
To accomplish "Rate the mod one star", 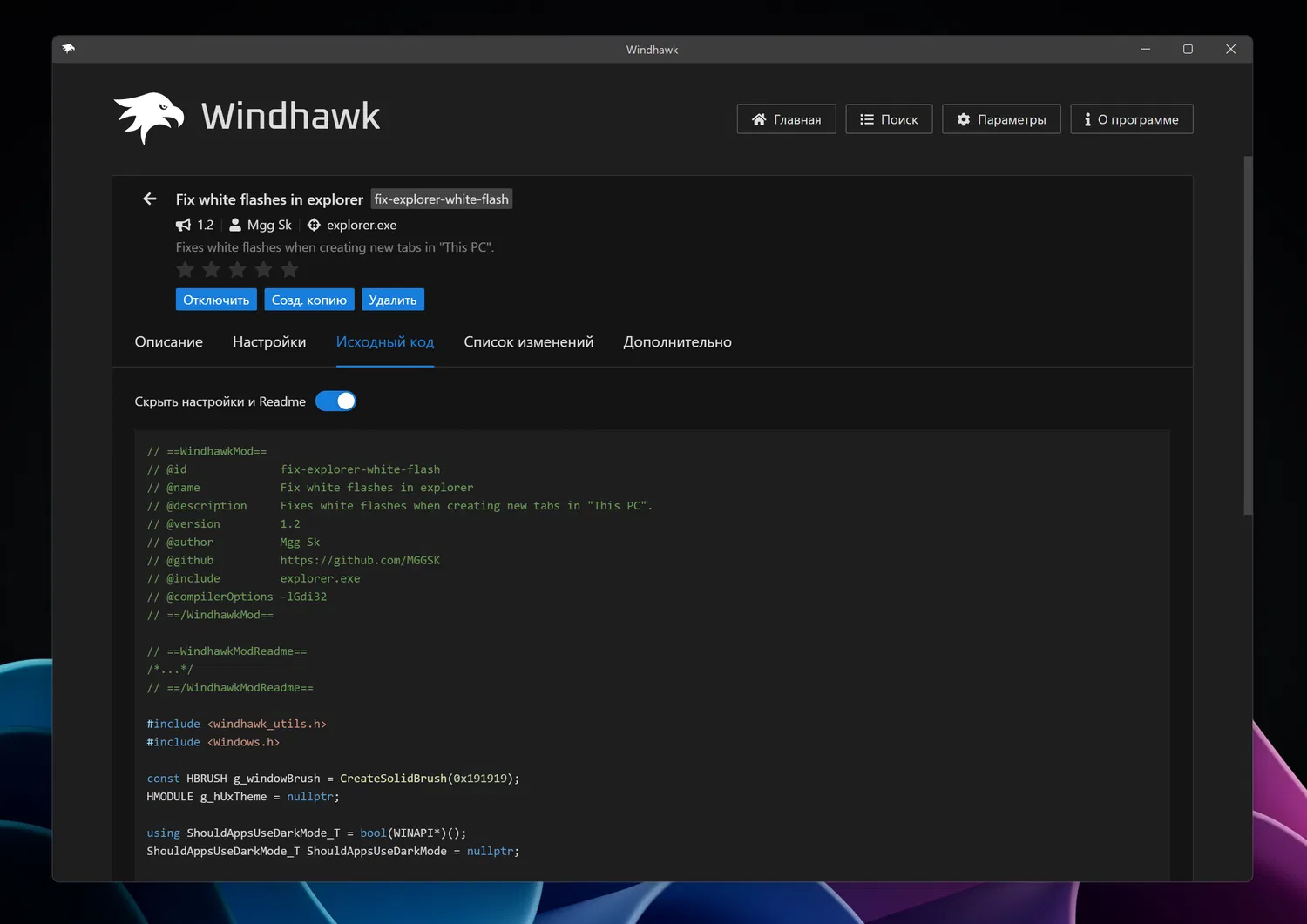I will click(x=186, y=270).
